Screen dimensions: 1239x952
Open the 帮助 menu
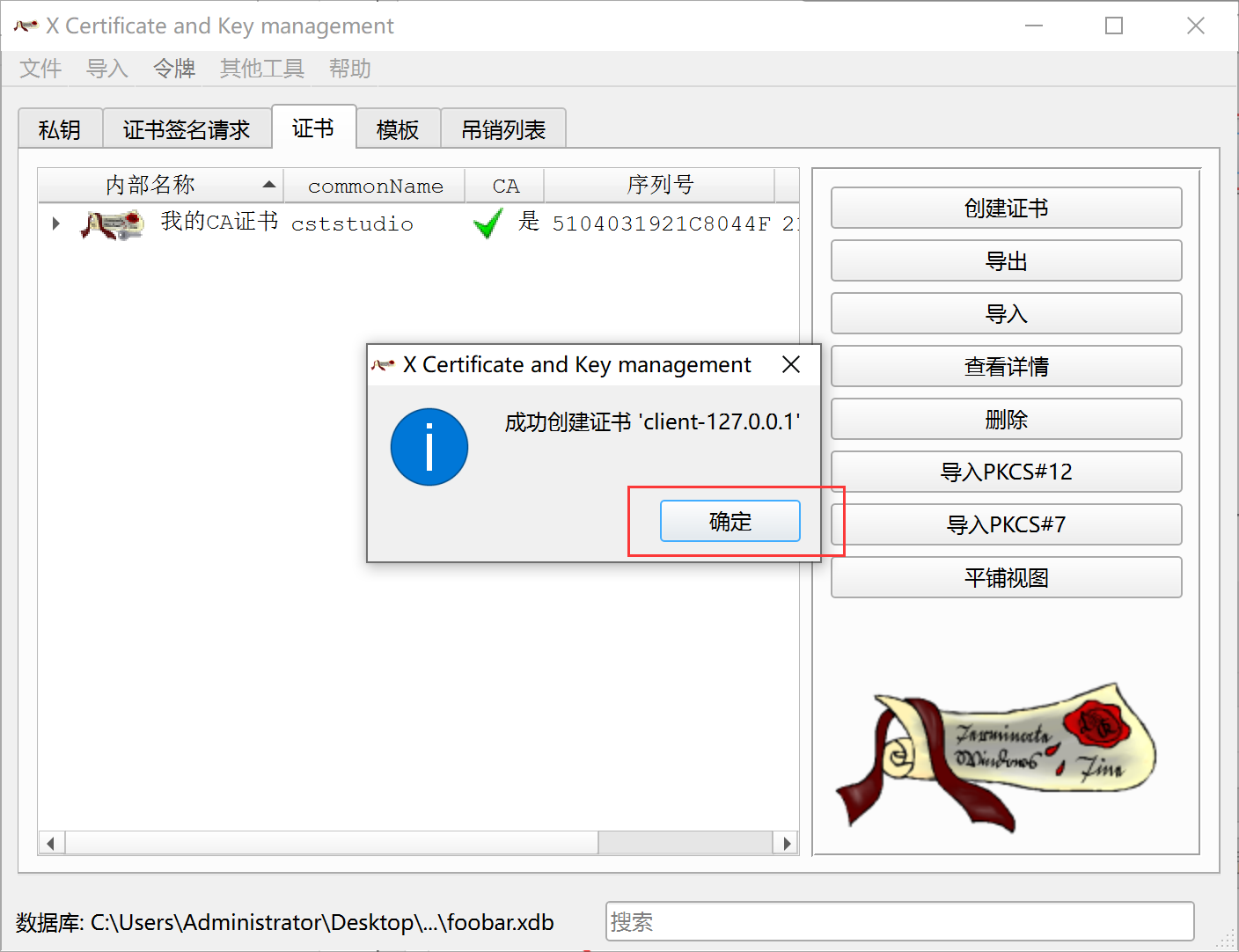[350, 69]
